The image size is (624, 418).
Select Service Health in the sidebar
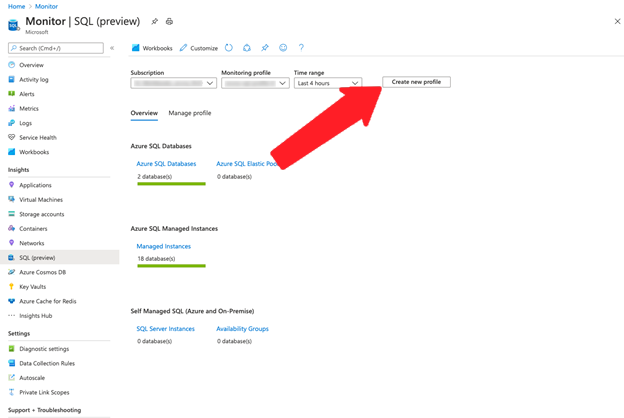click(x=38, y=137)
